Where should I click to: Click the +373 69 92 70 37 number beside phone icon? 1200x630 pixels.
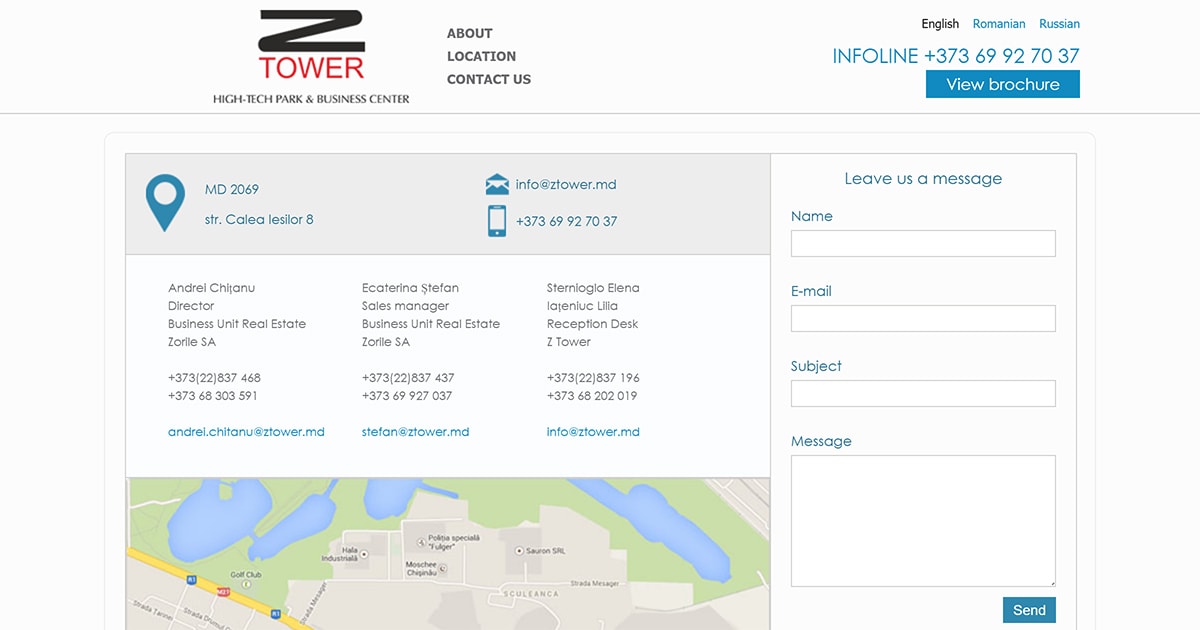pyautogui.click(x=566, y=221)
